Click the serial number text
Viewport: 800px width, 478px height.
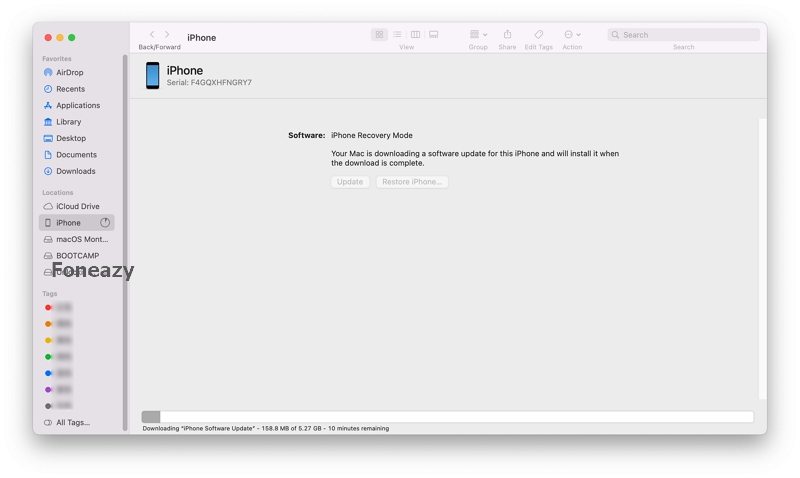209,83
